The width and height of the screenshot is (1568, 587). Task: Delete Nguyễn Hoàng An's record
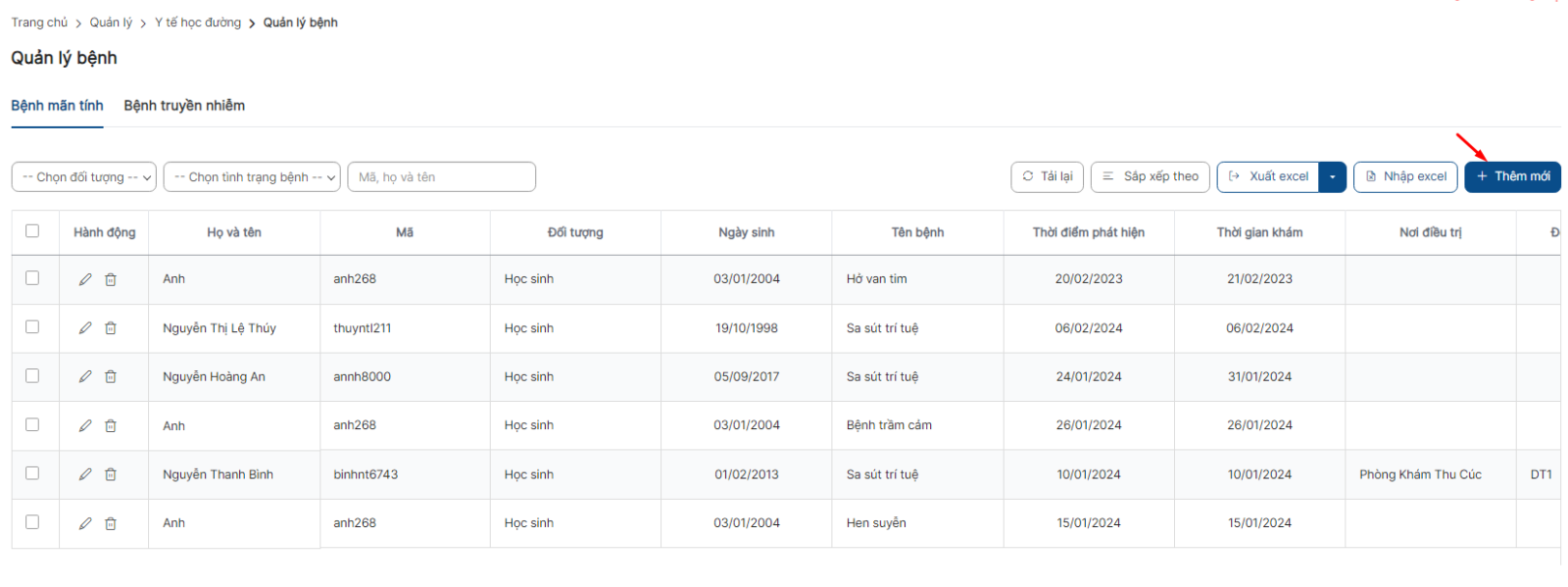click(111, 376)
